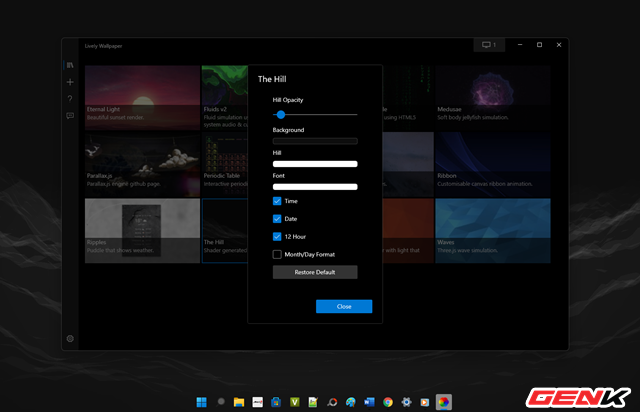This screenshot has width=640, height=412.
Task: Select Medusae wallpaper thumbnail
Action: (x=493, y=98)
